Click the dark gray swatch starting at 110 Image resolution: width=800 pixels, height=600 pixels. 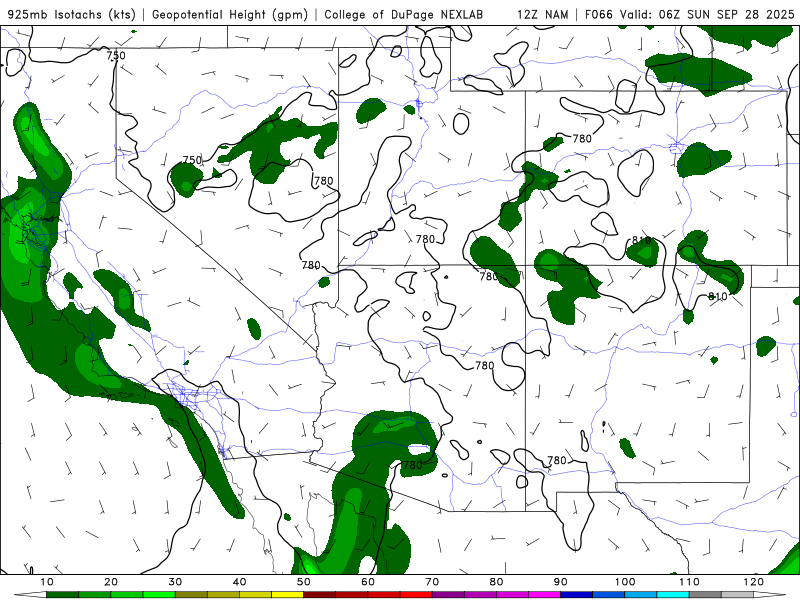point(705,595)
